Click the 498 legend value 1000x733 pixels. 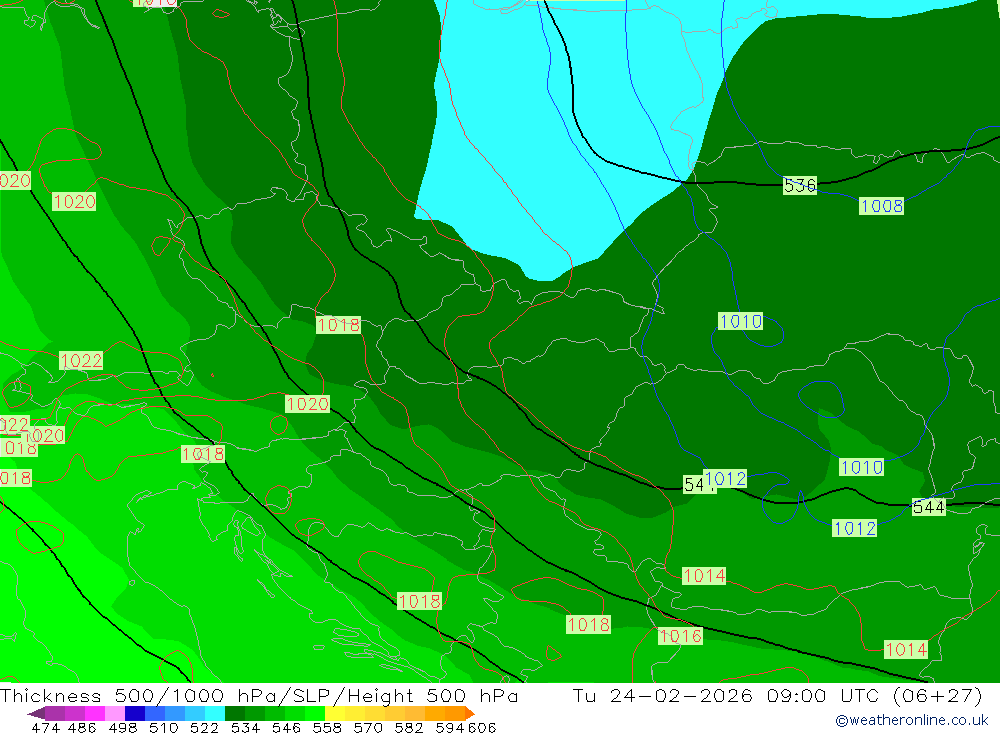[x=123, y=727]
